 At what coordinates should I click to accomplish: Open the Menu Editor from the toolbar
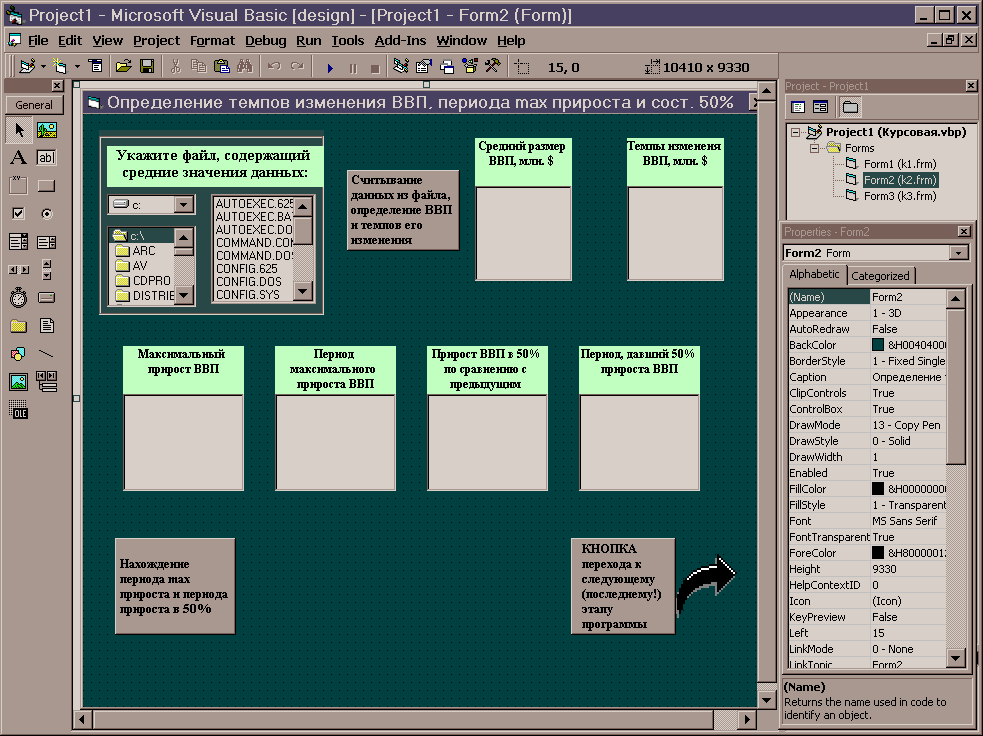click(96, 67)
